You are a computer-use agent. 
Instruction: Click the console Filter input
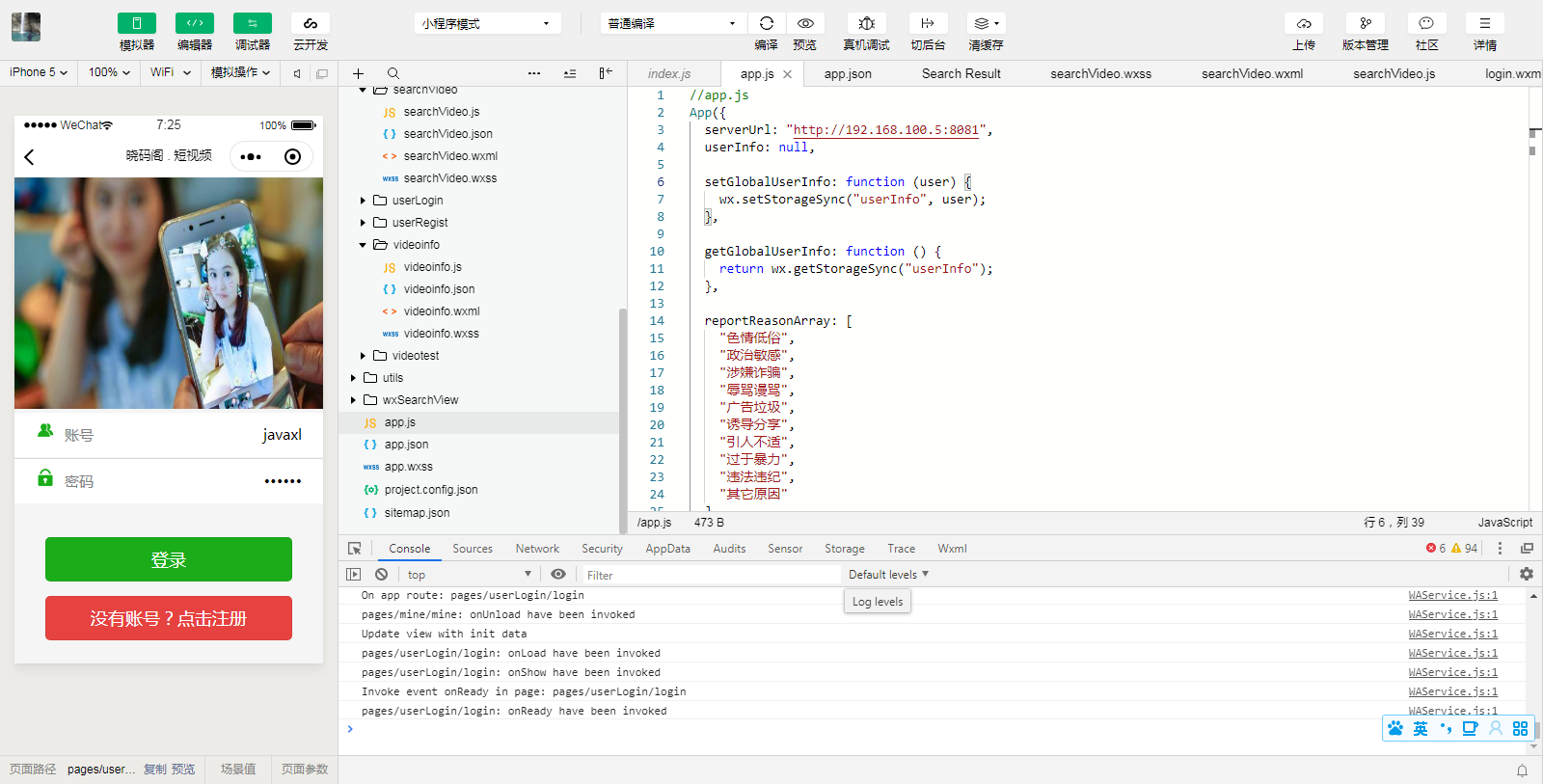click(712, 575)
